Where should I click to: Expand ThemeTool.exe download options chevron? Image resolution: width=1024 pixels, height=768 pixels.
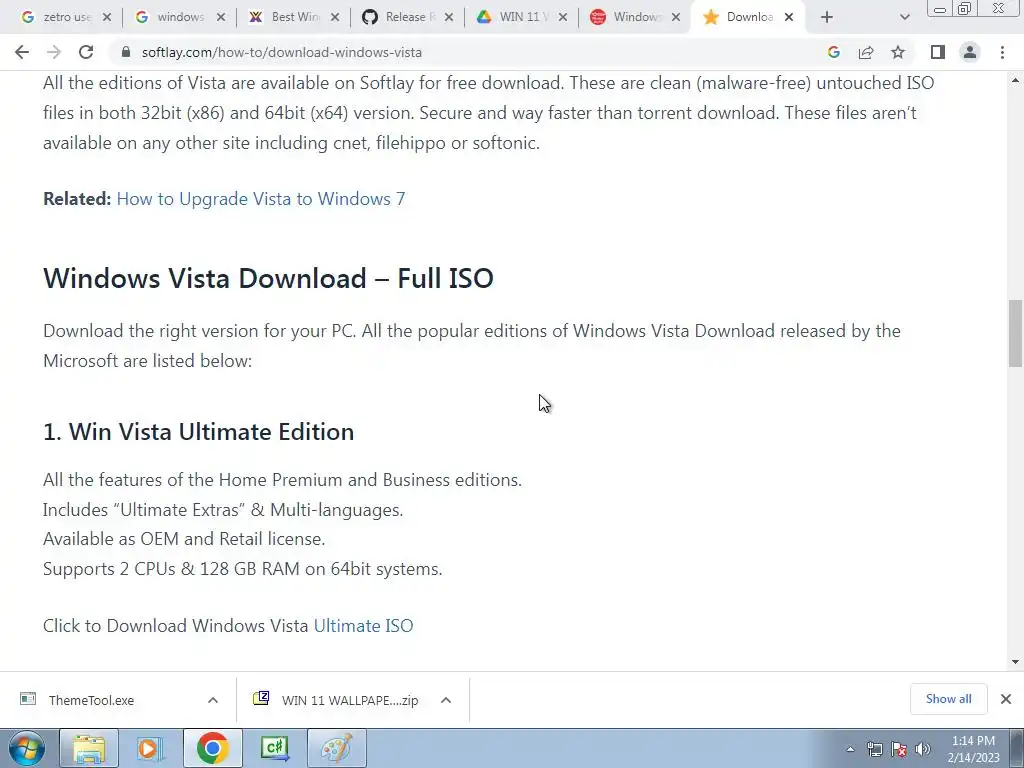pyautogui.click(x=213, y=700)
